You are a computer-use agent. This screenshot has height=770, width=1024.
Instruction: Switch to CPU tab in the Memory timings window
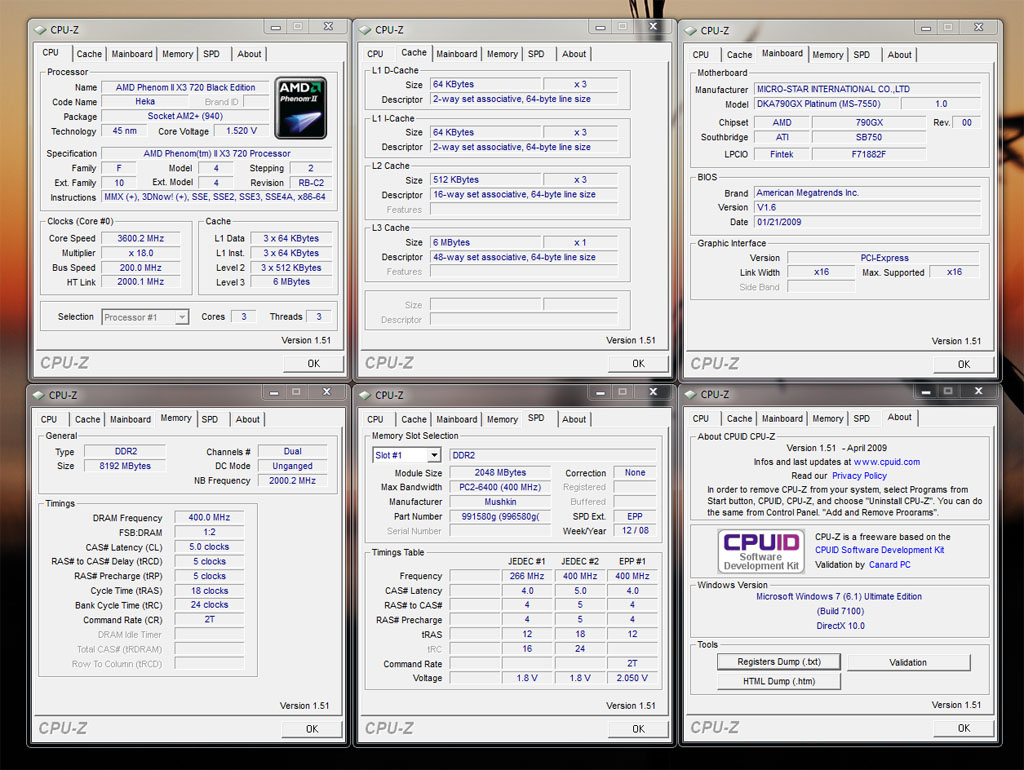click(48, 419)
